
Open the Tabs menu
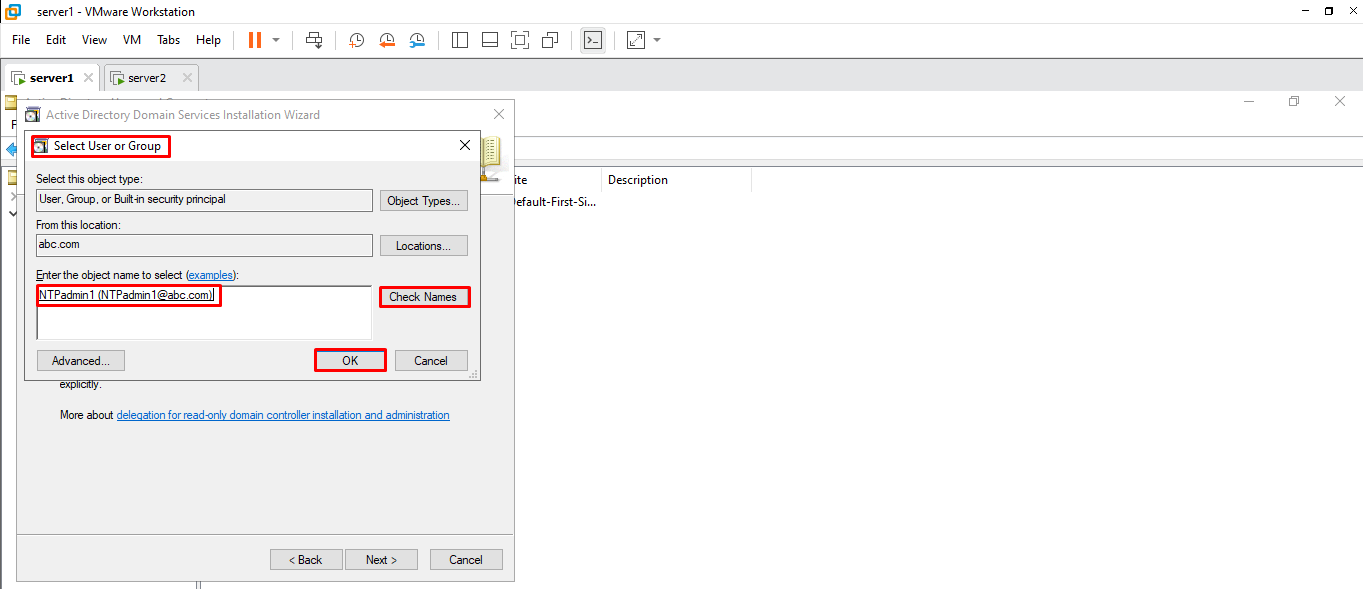click(x=169, y=40)
